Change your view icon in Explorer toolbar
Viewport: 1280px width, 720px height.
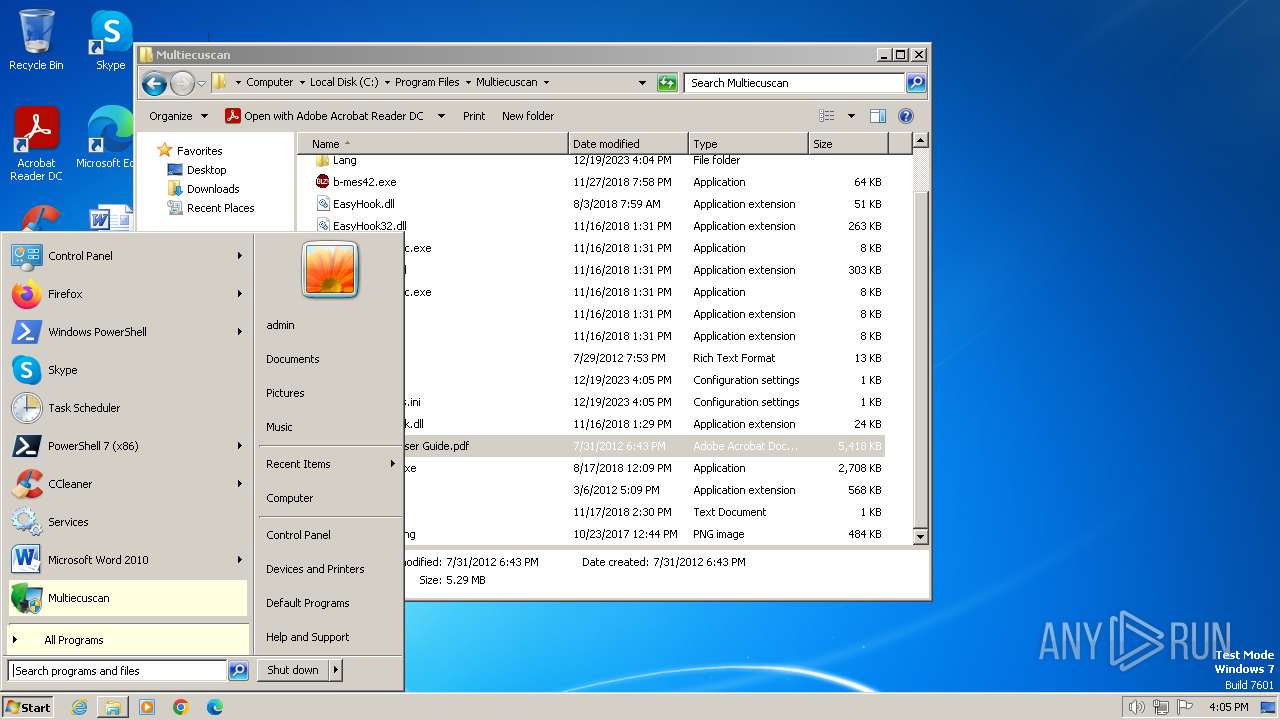(827, 116)
